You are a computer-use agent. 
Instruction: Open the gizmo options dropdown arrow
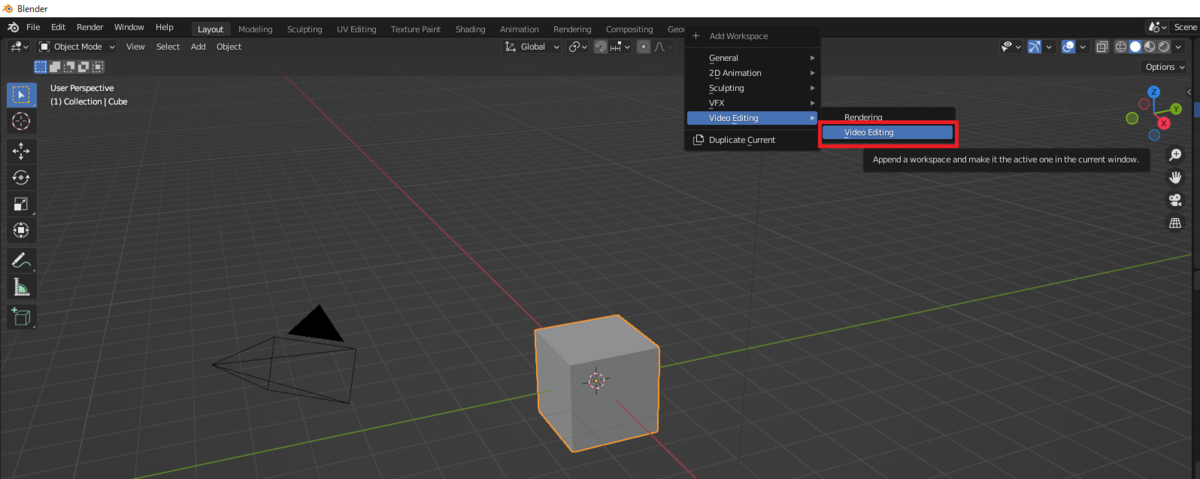pos(1049,46)
